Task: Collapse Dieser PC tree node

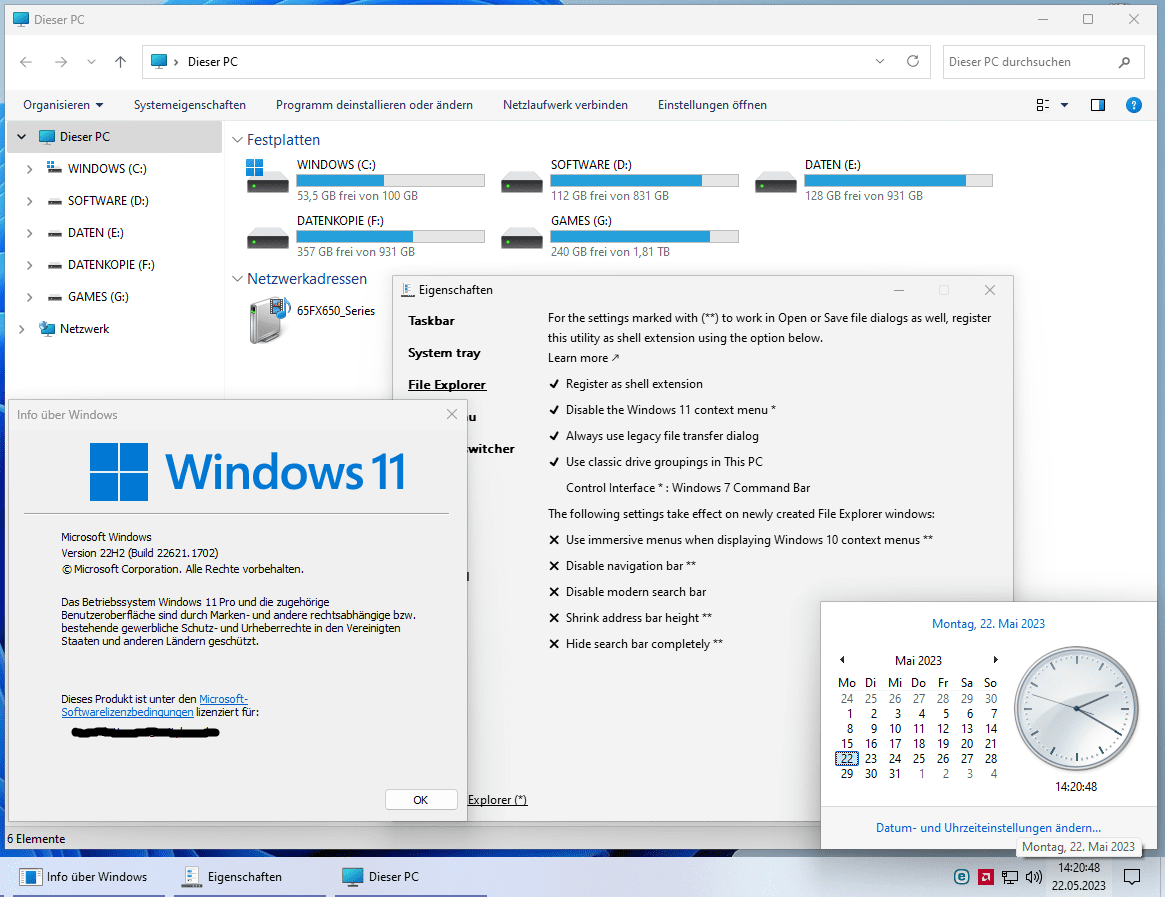Action: (x=22, y=137)
